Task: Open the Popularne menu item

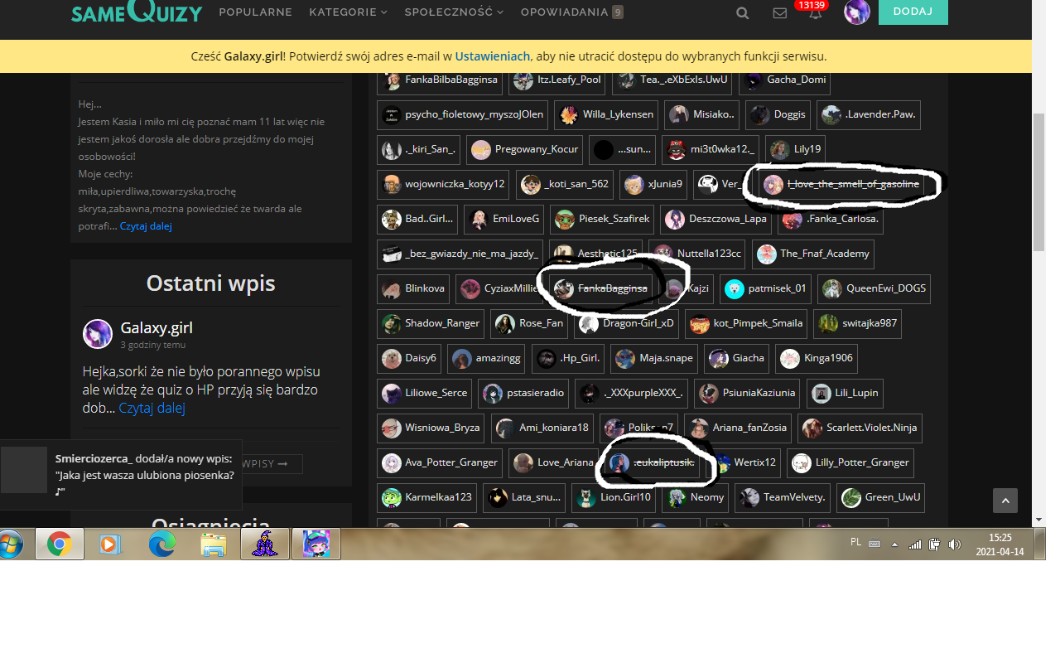Action: coord(255,12)
